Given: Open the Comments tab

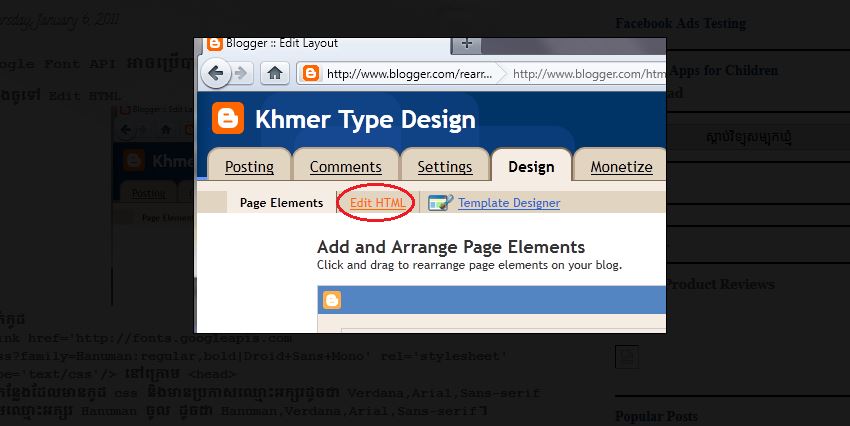Looking at the screenshot, I should [x=345, y=167].
